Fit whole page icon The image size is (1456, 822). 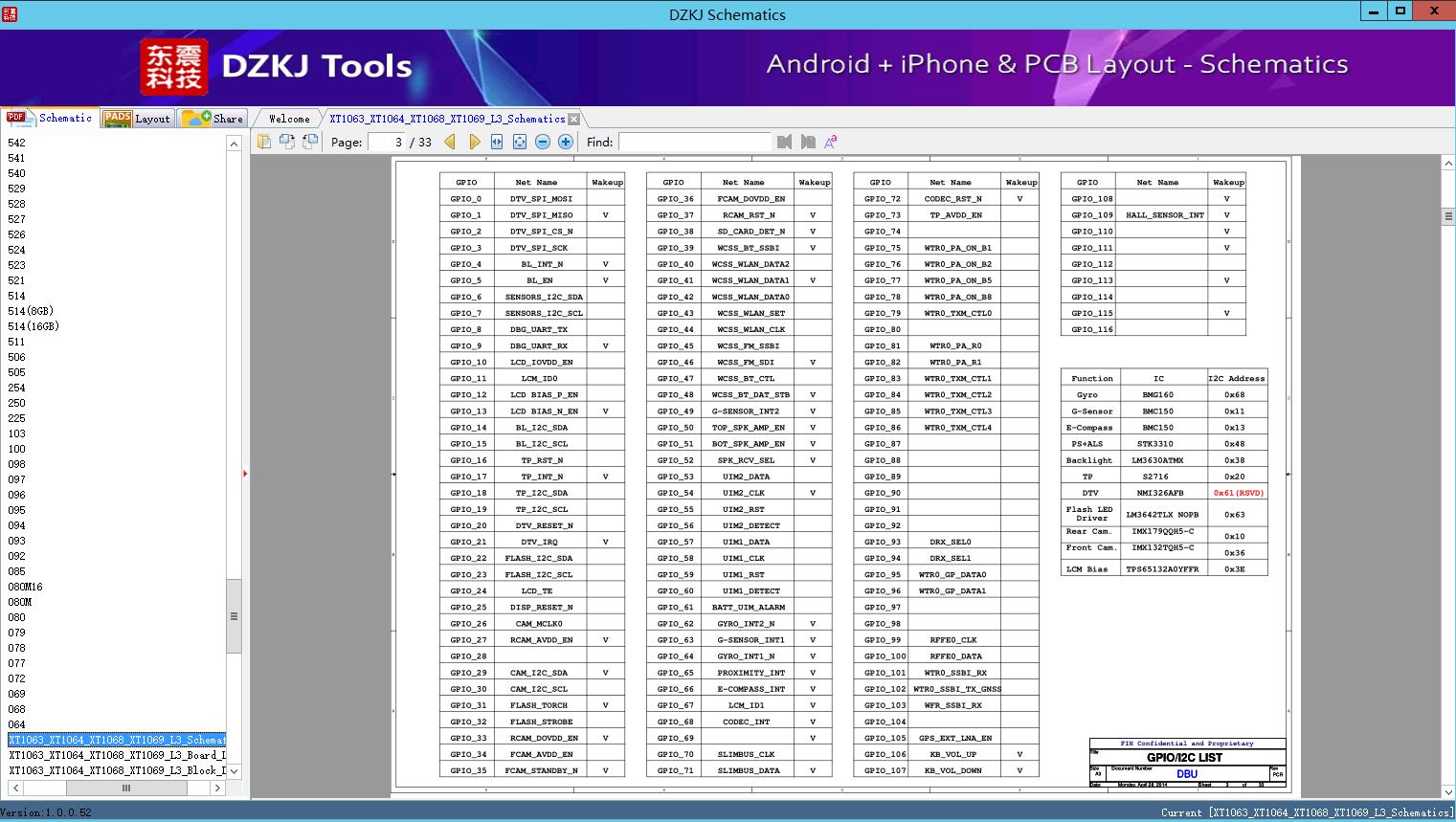click(x=520, y=142)
